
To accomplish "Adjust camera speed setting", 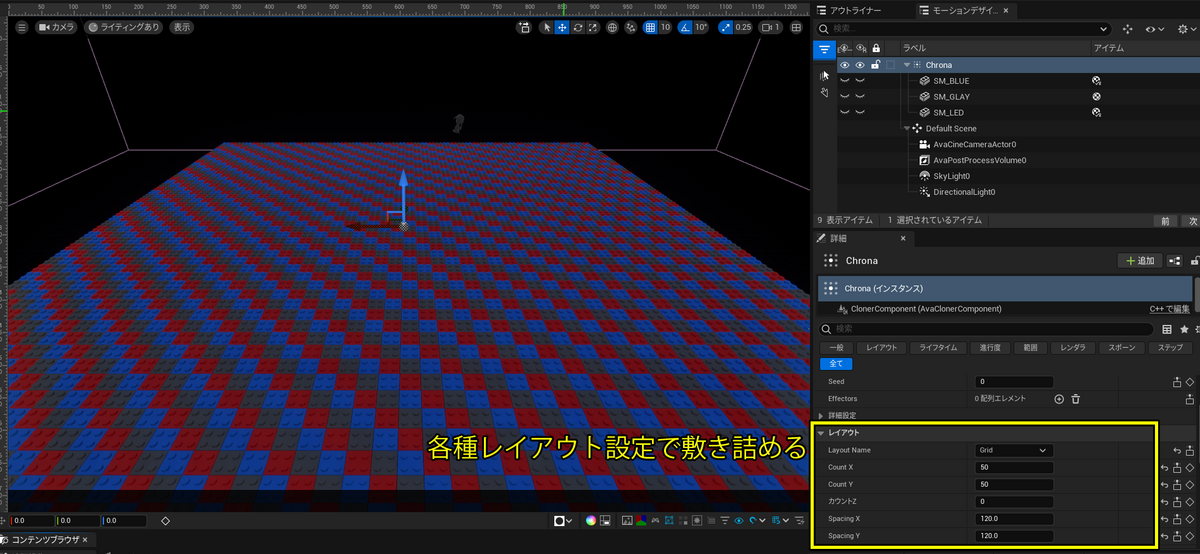I will point(770,28).
